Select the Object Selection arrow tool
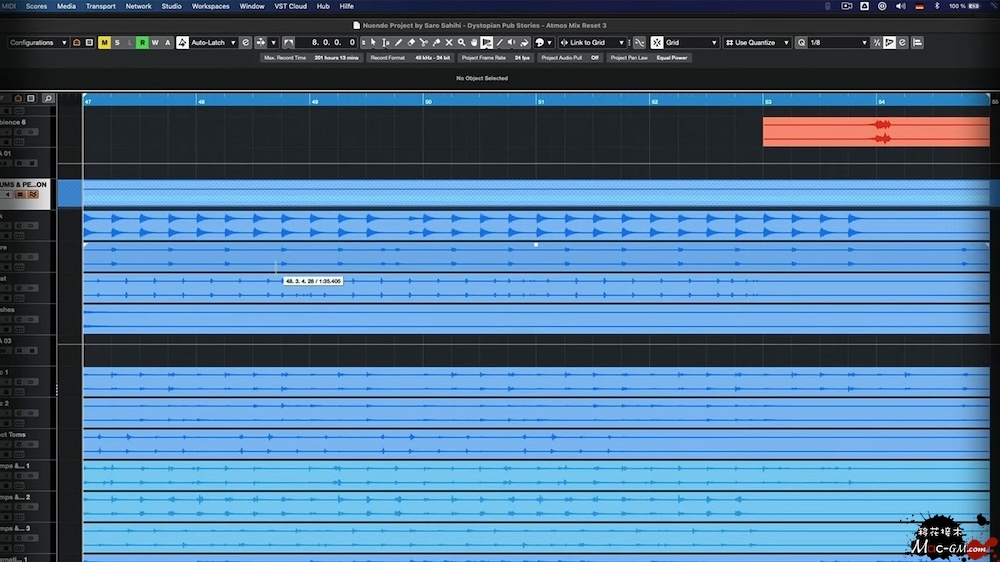 (373, 43)
